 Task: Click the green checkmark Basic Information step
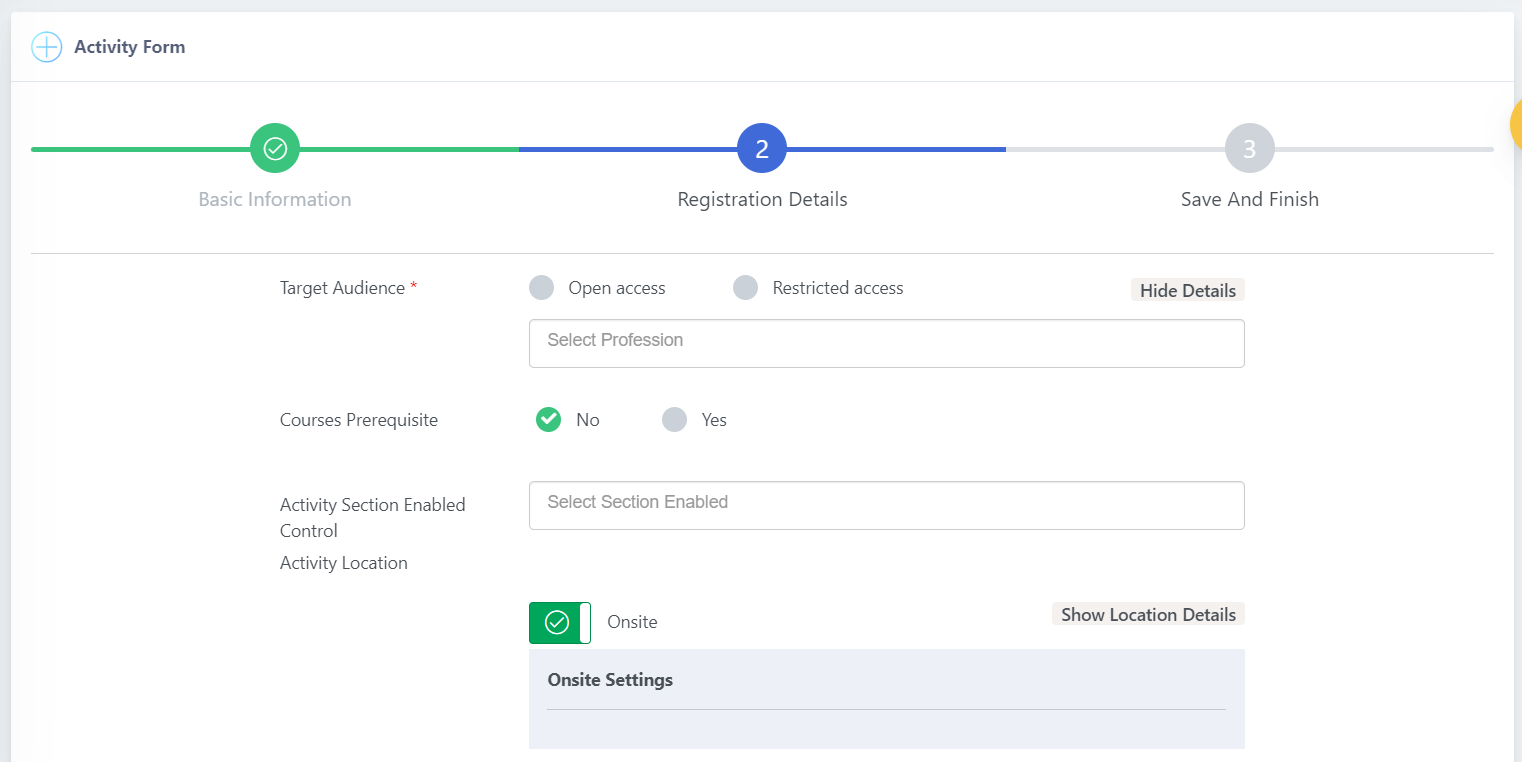pos(275,148)
